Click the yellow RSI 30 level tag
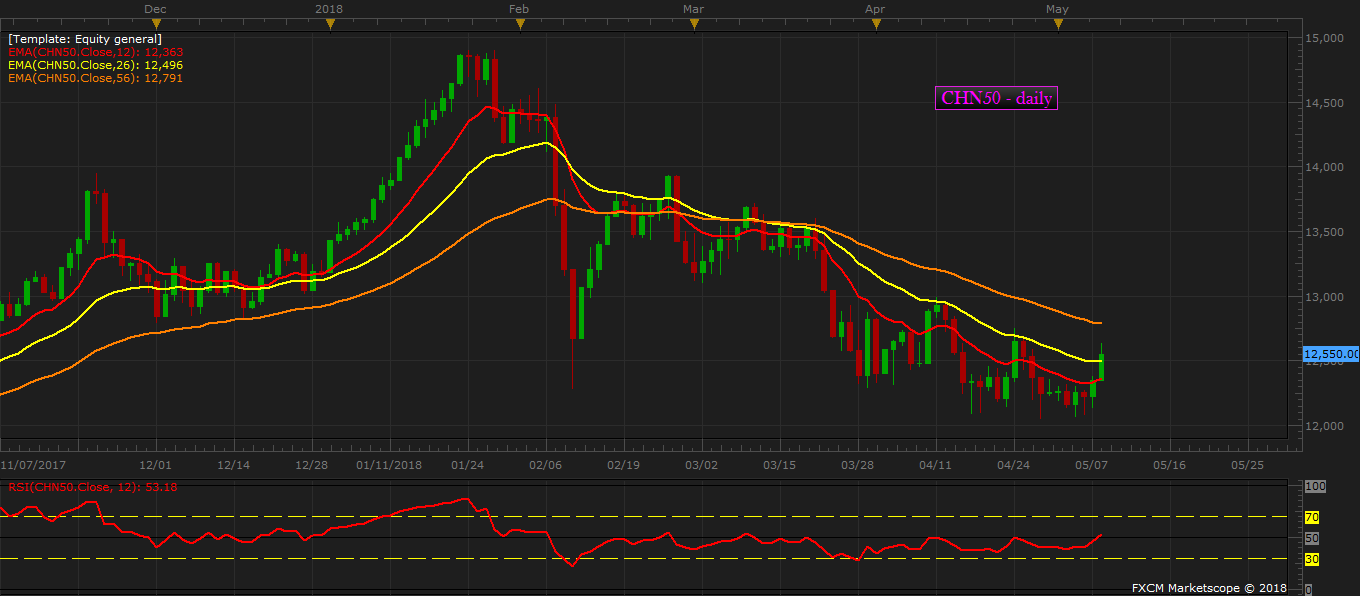1360x596 pixels. (x=1312, y=559)
